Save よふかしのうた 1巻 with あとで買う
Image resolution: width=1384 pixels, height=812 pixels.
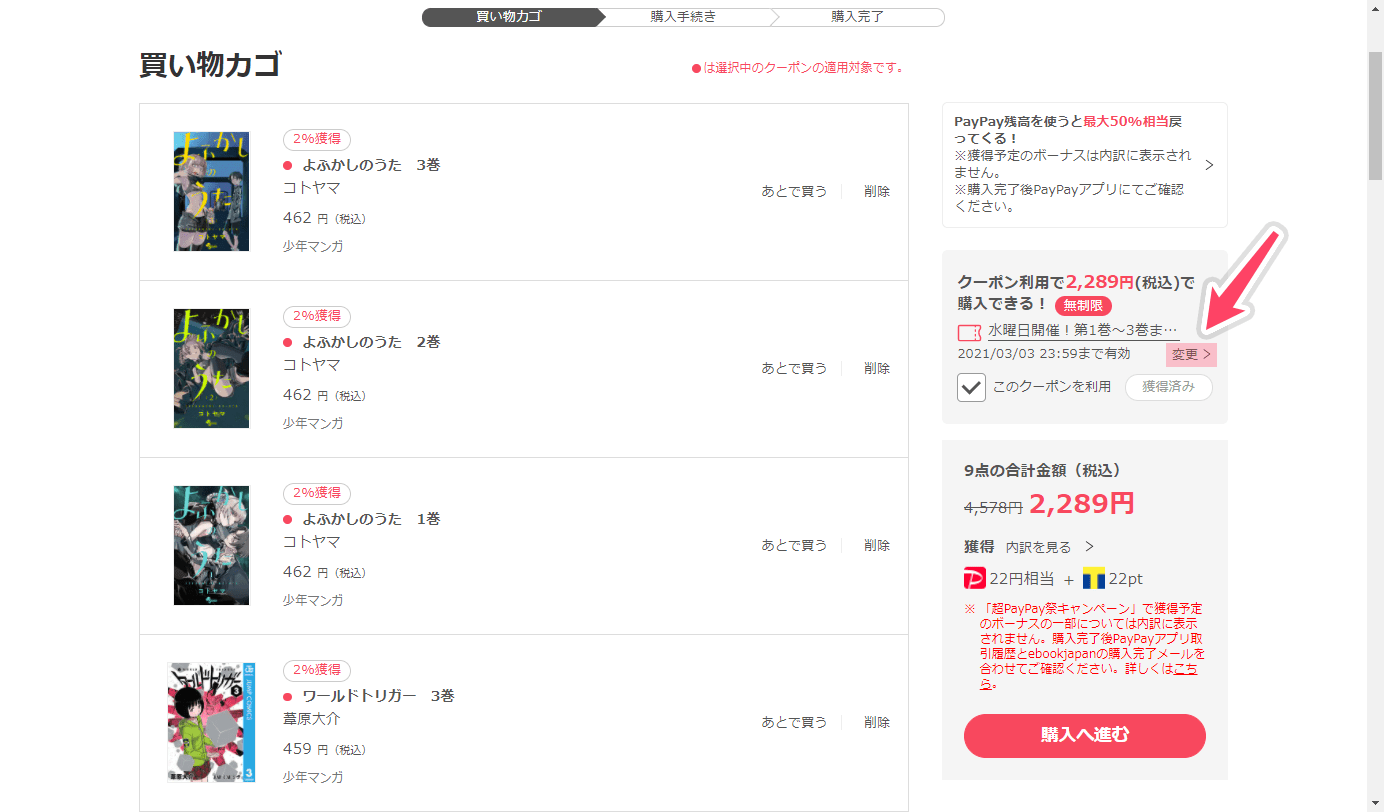pos(794,545)
